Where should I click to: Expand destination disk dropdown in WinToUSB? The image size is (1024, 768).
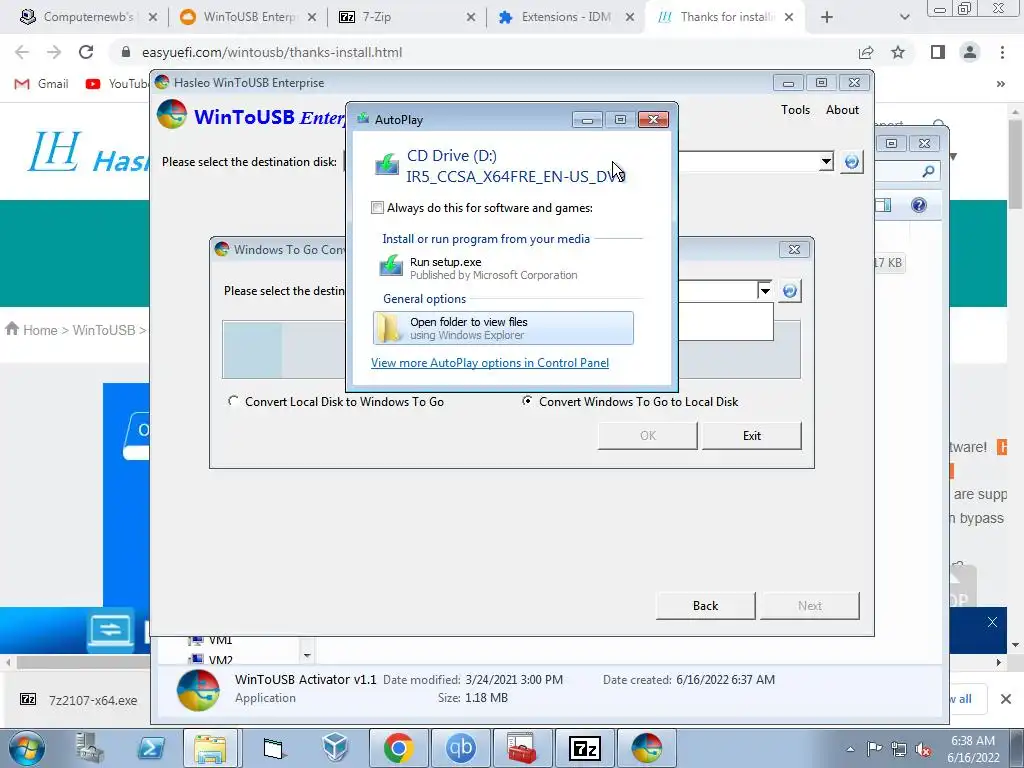pyautogui.click(x=826, y=161)
